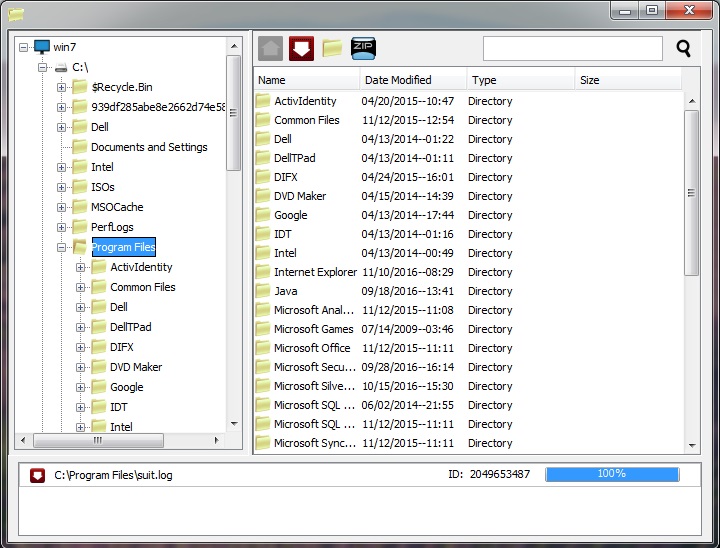The image size is (720, 548).
Task: Click the file list scroll up arrow
Action: (x=692, y=101)
